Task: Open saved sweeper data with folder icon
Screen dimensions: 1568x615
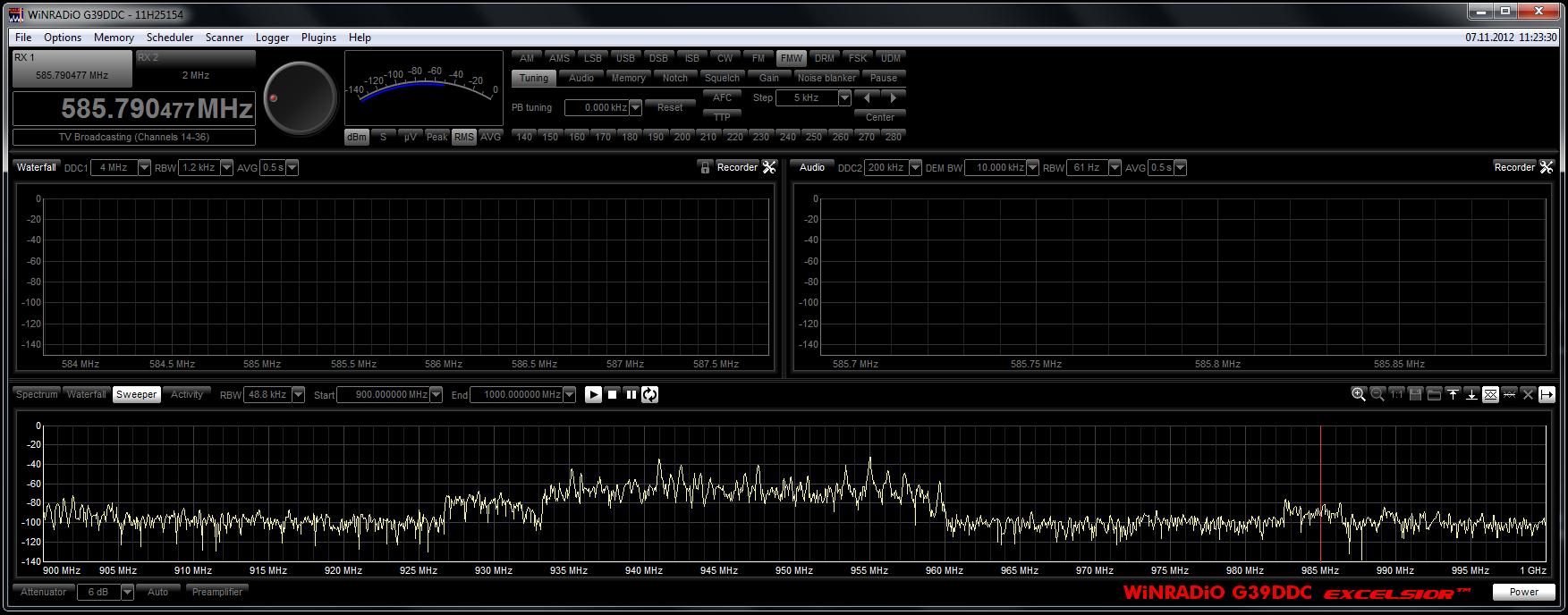Action: click(x=1434, y=394)
